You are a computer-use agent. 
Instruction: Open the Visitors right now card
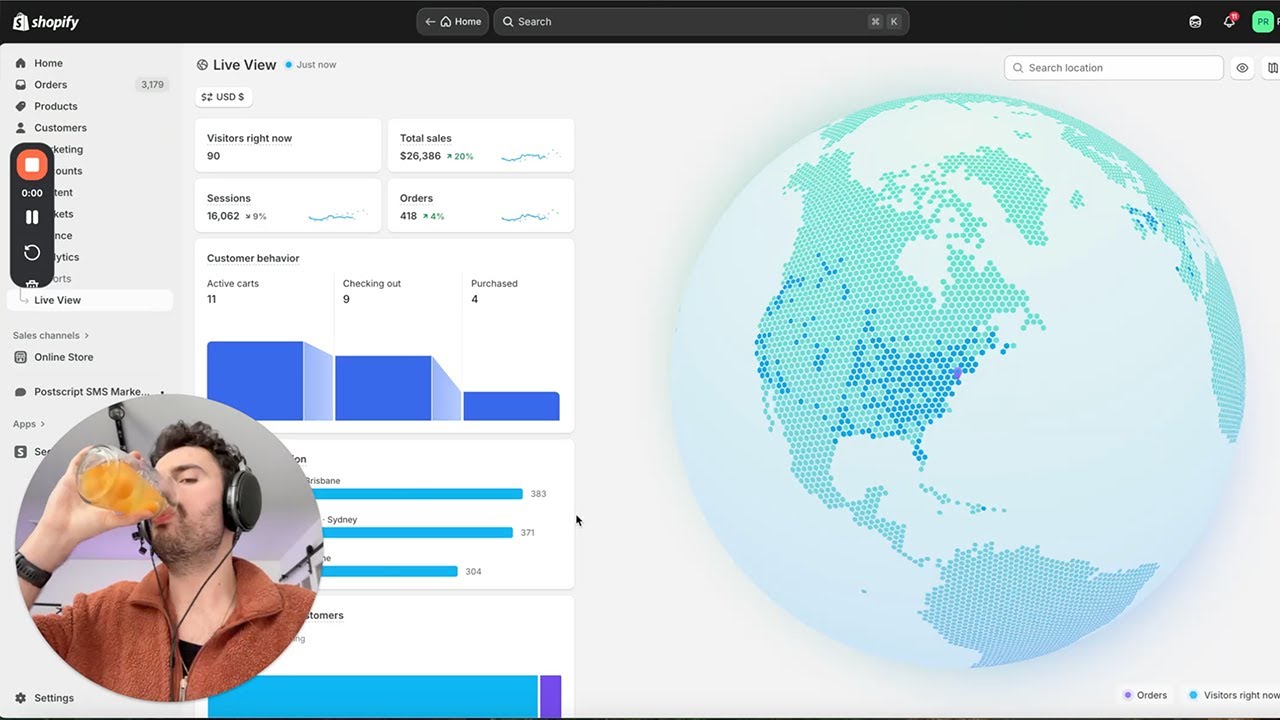tap(288, 146)
